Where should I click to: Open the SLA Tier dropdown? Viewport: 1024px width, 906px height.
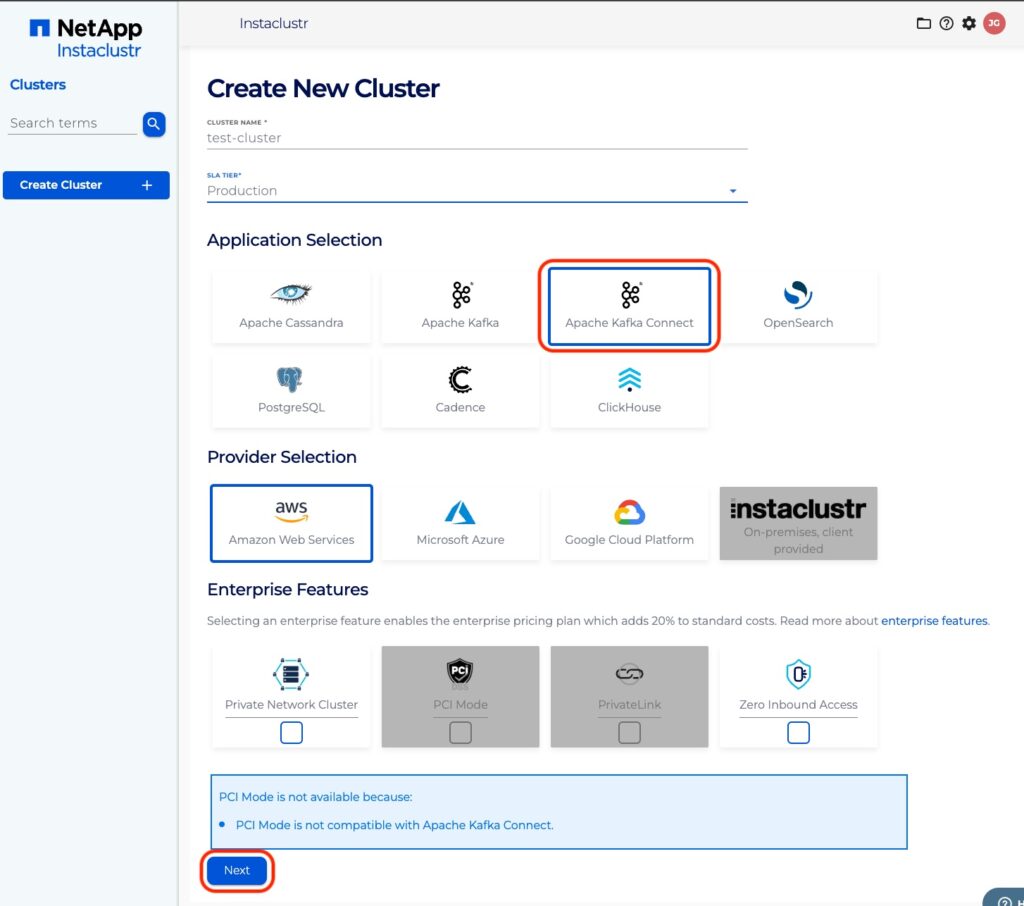coord(477,191)
